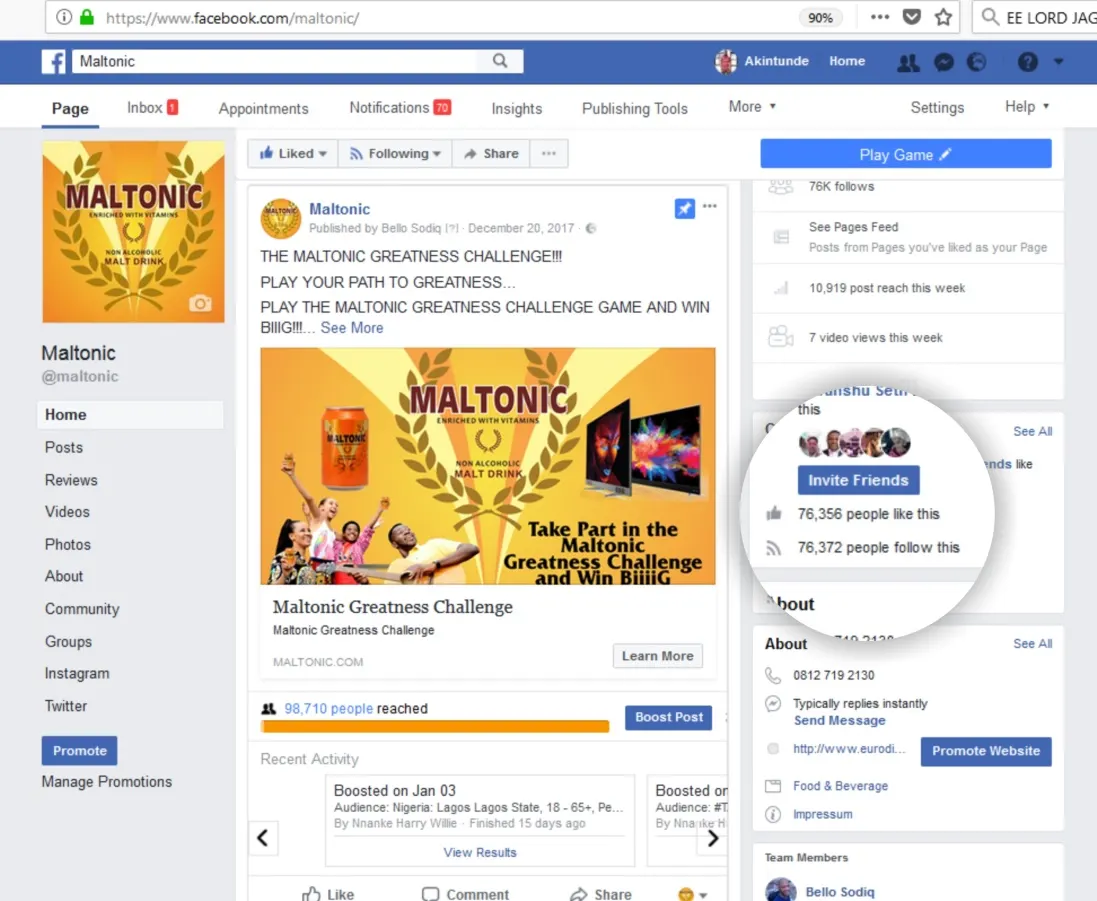The height and width of the screenshot is (901, 1097).
Task: Click the 98,710 people reached link
Action: [329, 709]
